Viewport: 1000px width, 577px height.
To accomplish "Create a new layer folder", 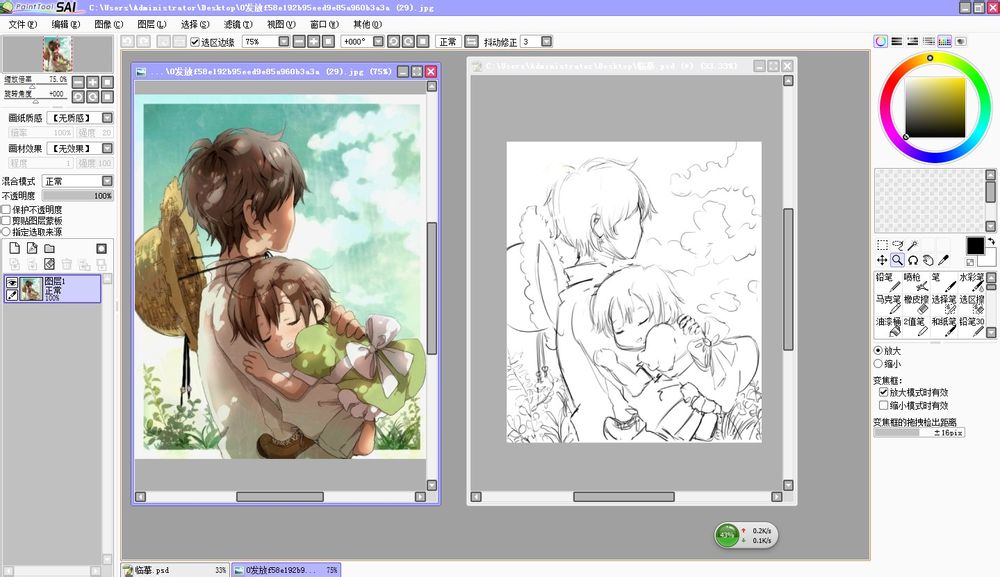I will pyautogui.click(x=49, y=249).
